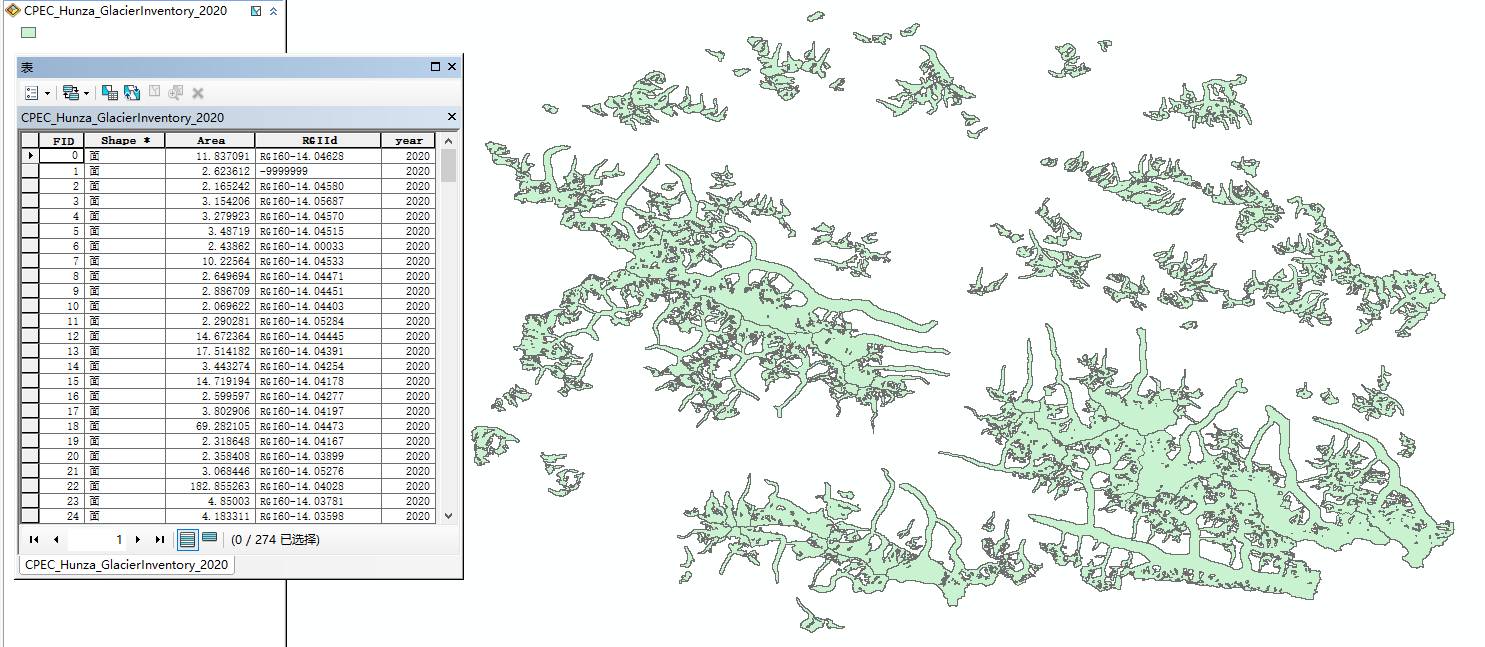The image size is (1485, 647).
Task: Expand the Related Tables dropdown arrow
Action: [86, 94]
